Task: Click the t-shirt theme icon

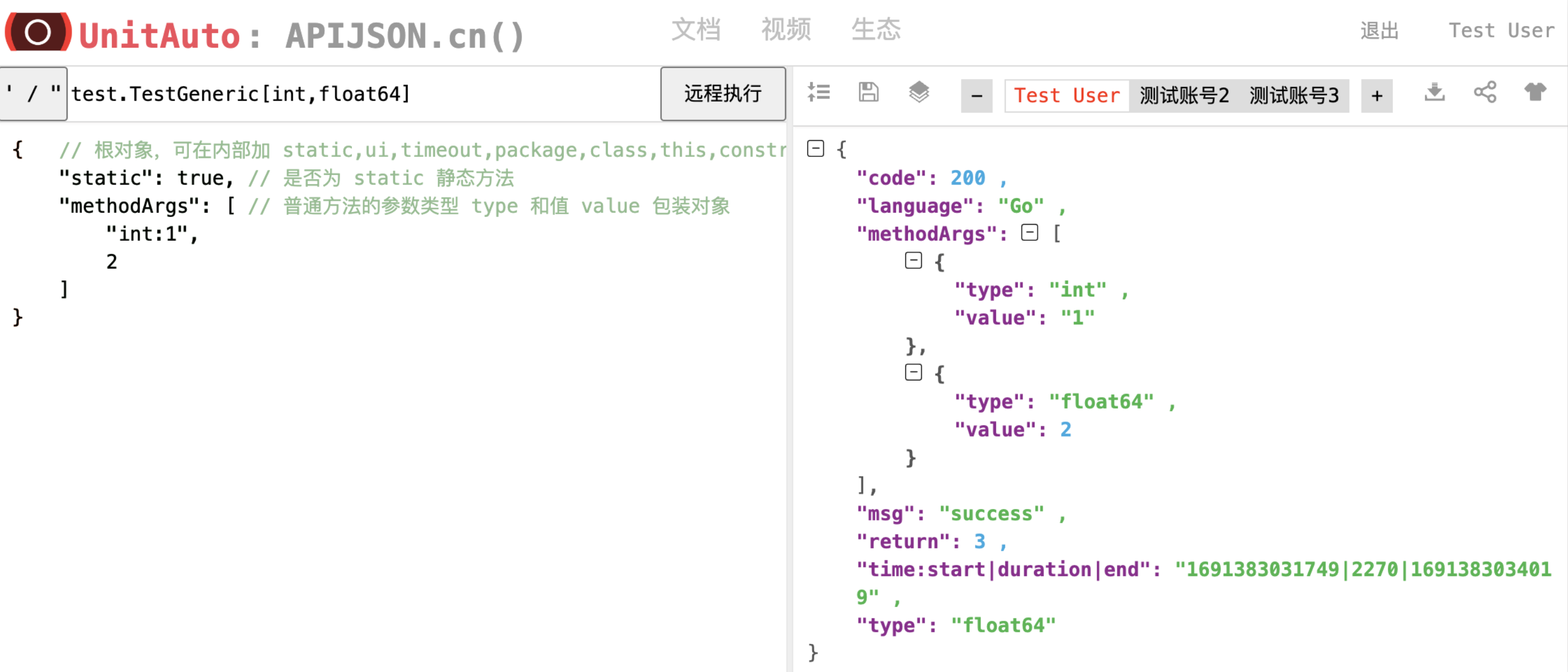Action: tap(1535, 93)
